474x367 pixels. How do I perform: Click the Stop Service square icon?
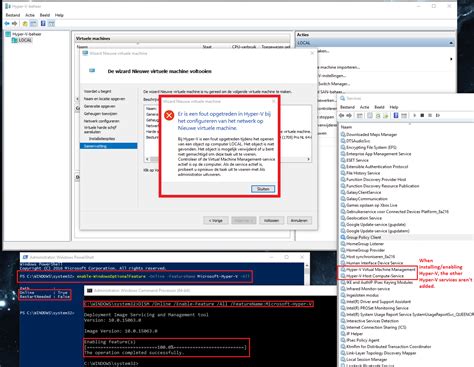tap(422, 115)
